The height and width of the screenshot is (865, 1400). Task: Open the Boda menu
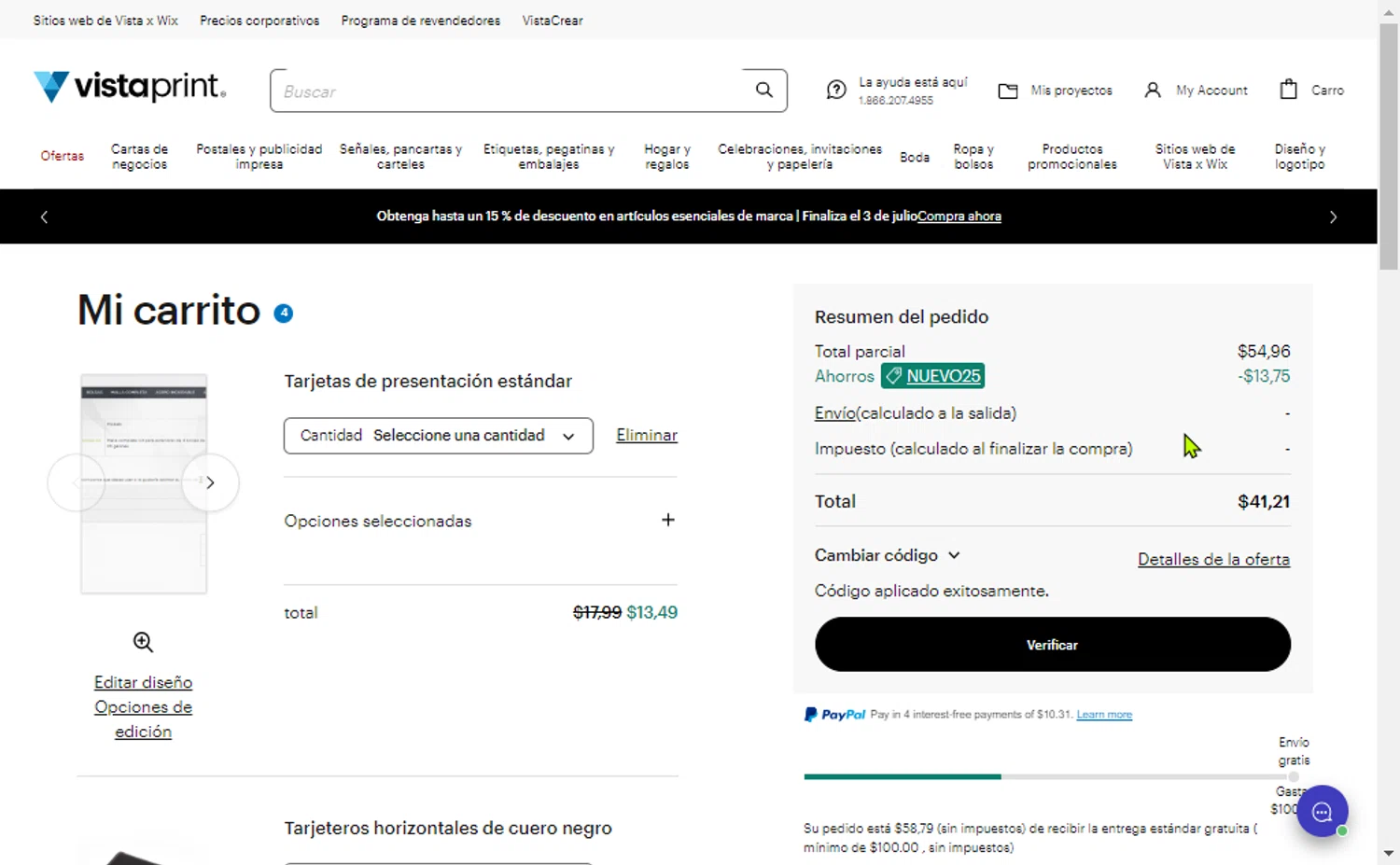(x=915, y=157)
